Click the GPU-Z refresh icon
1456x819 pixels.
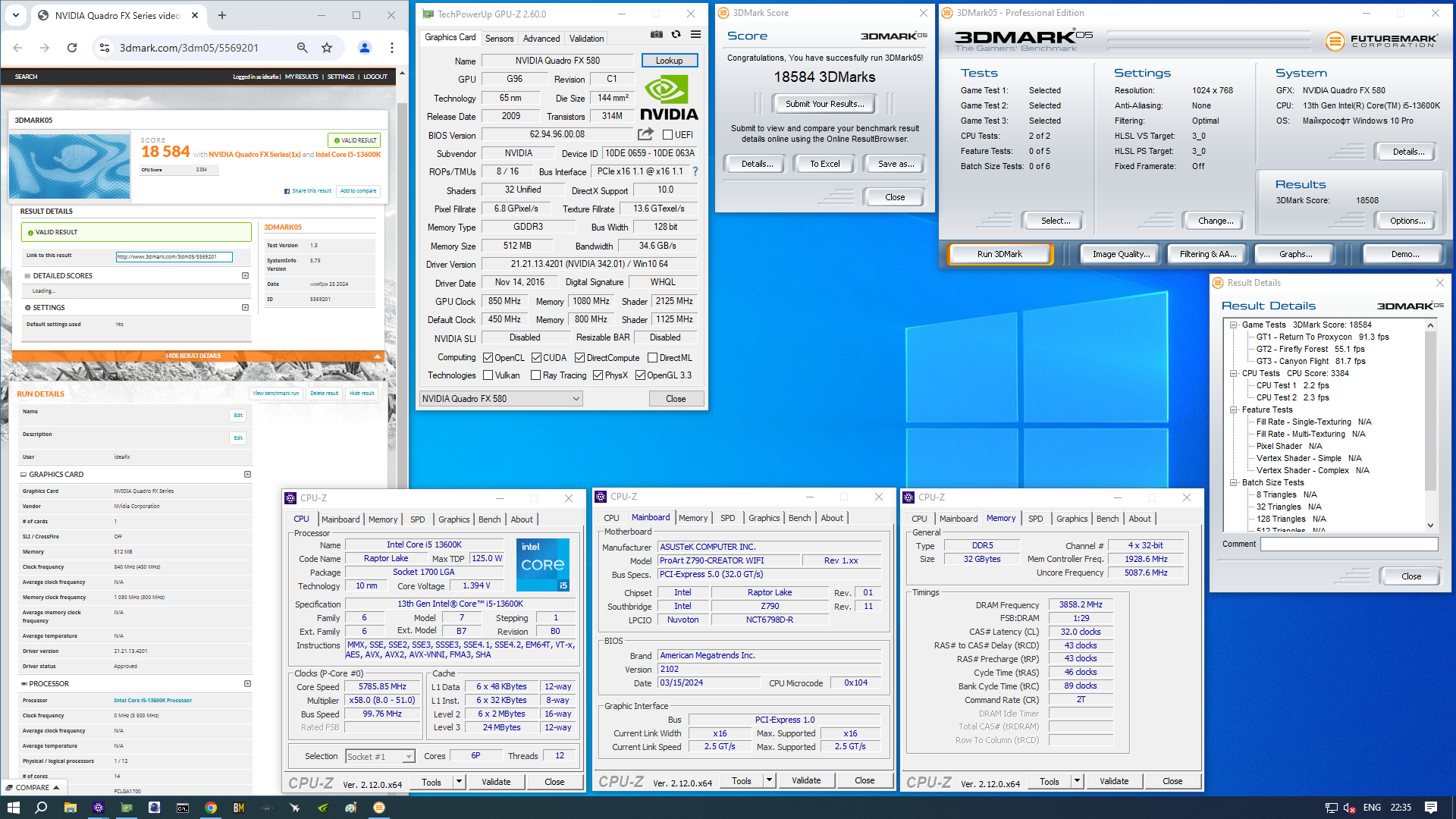tap(676, 34)
